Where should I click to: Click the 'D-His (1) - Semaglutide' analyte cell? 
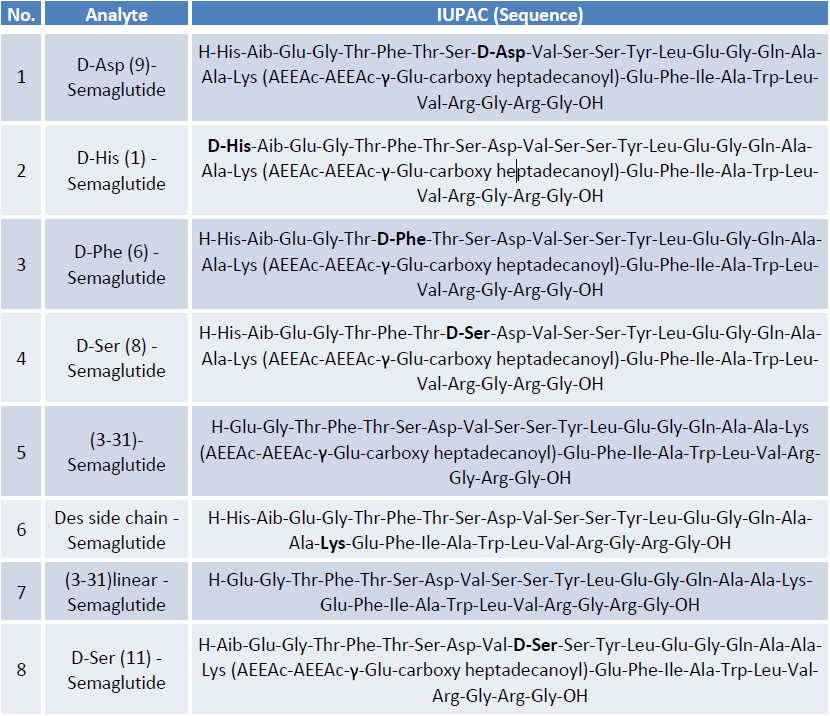tap(116, 171)
